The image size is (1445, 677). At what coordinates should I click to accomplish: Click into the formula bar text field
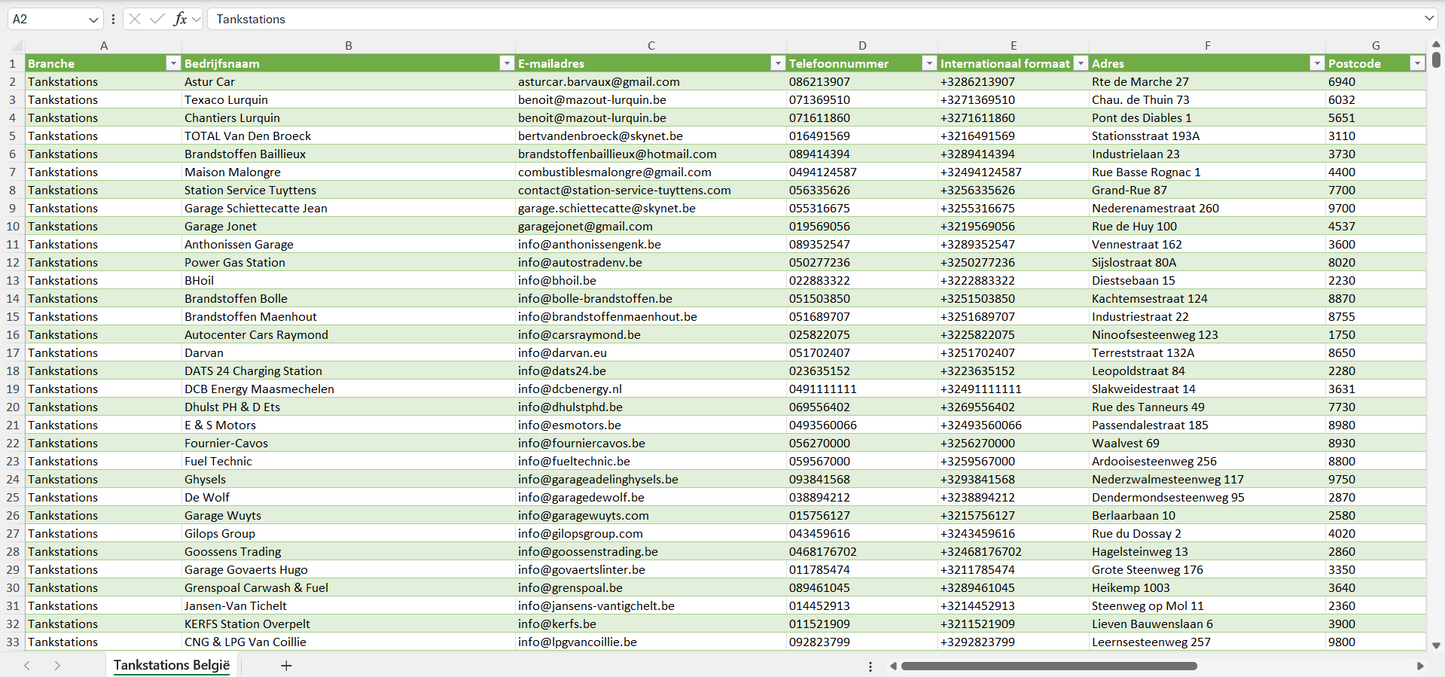(x=800, y=19)
